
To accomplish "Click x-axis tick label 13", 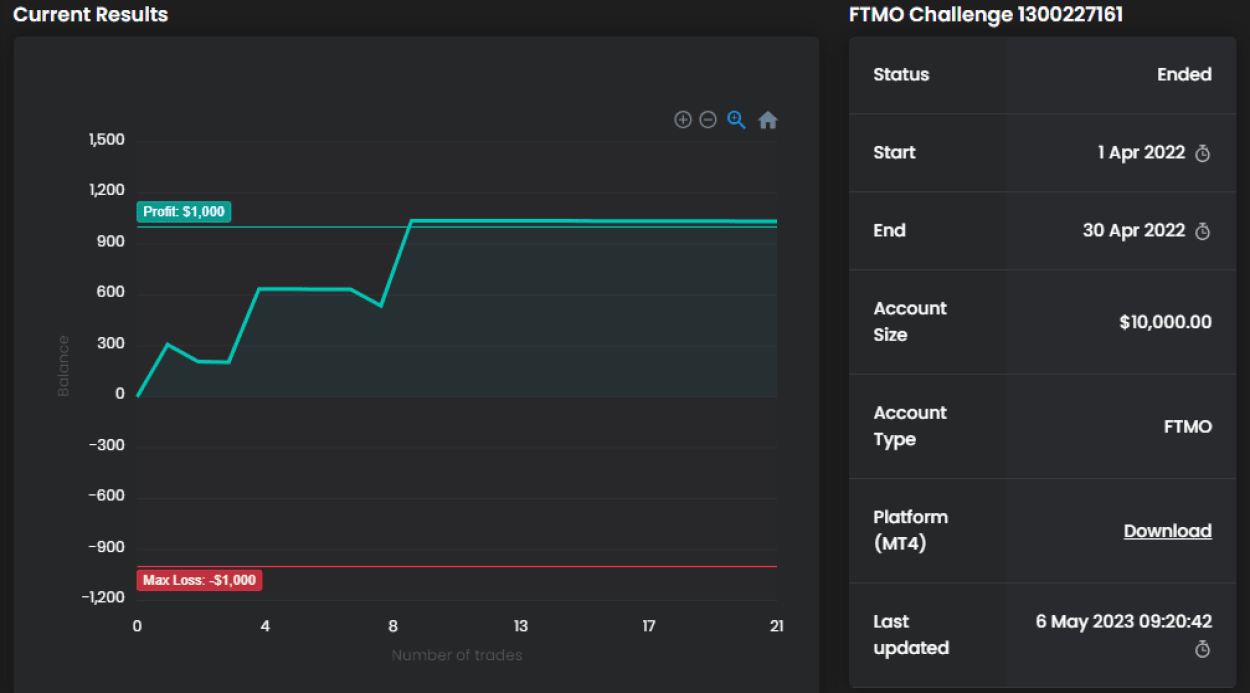I will point(521,627).
